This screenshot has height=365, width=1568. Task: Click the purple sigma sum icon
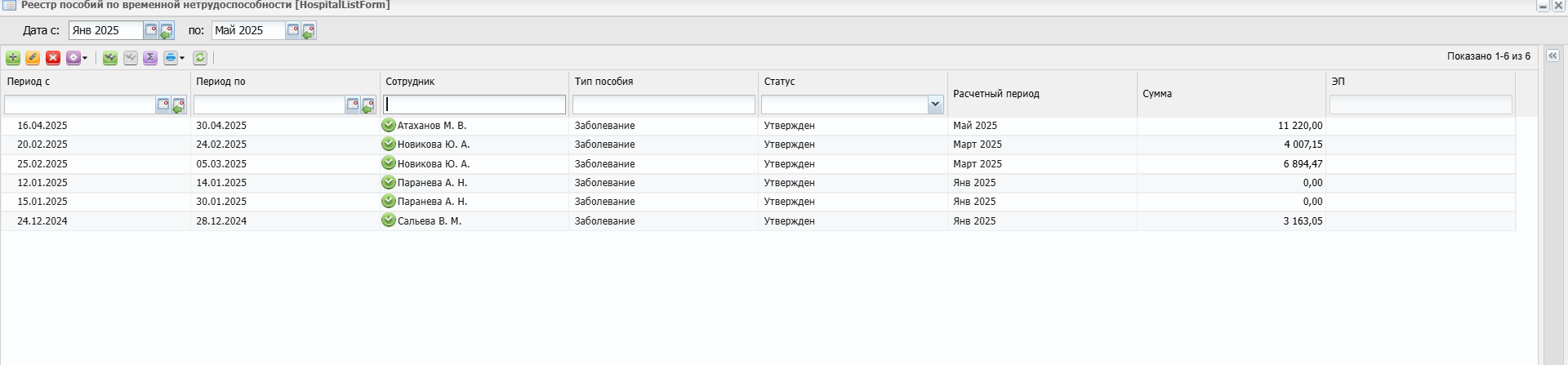coord(150,58)
